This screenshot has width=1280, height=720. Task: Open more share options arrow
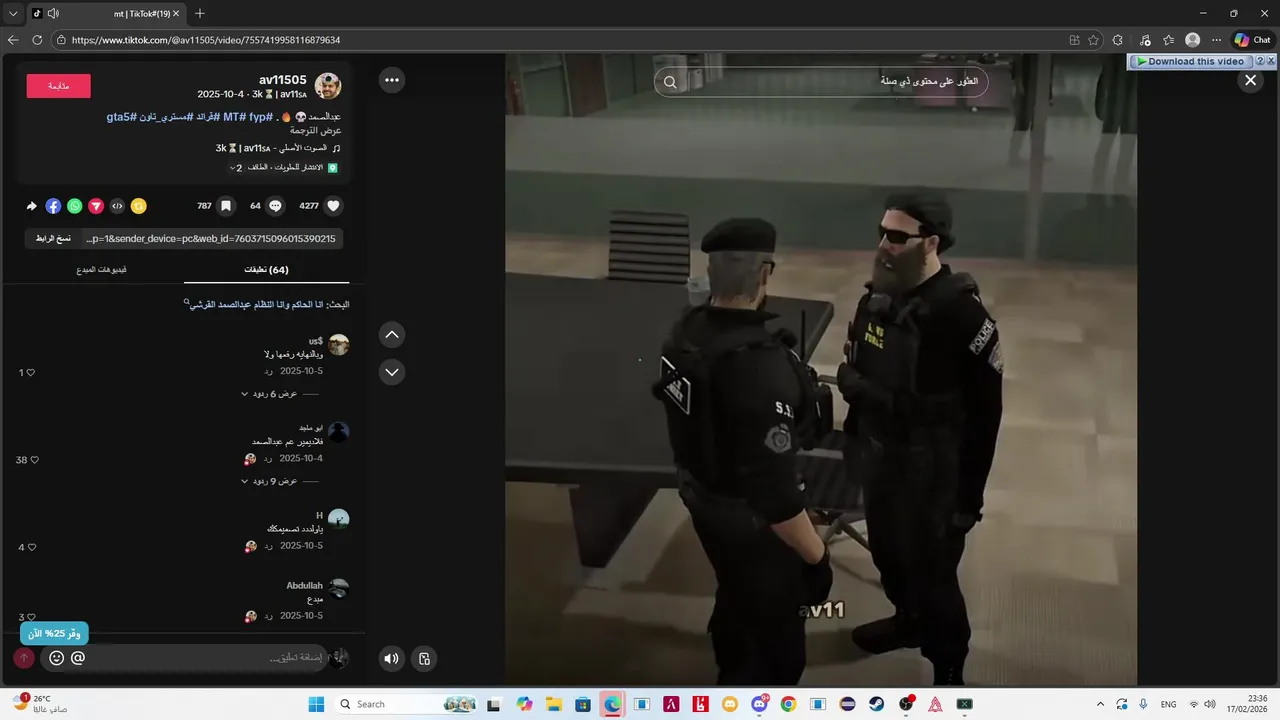(x=32, y=206)
